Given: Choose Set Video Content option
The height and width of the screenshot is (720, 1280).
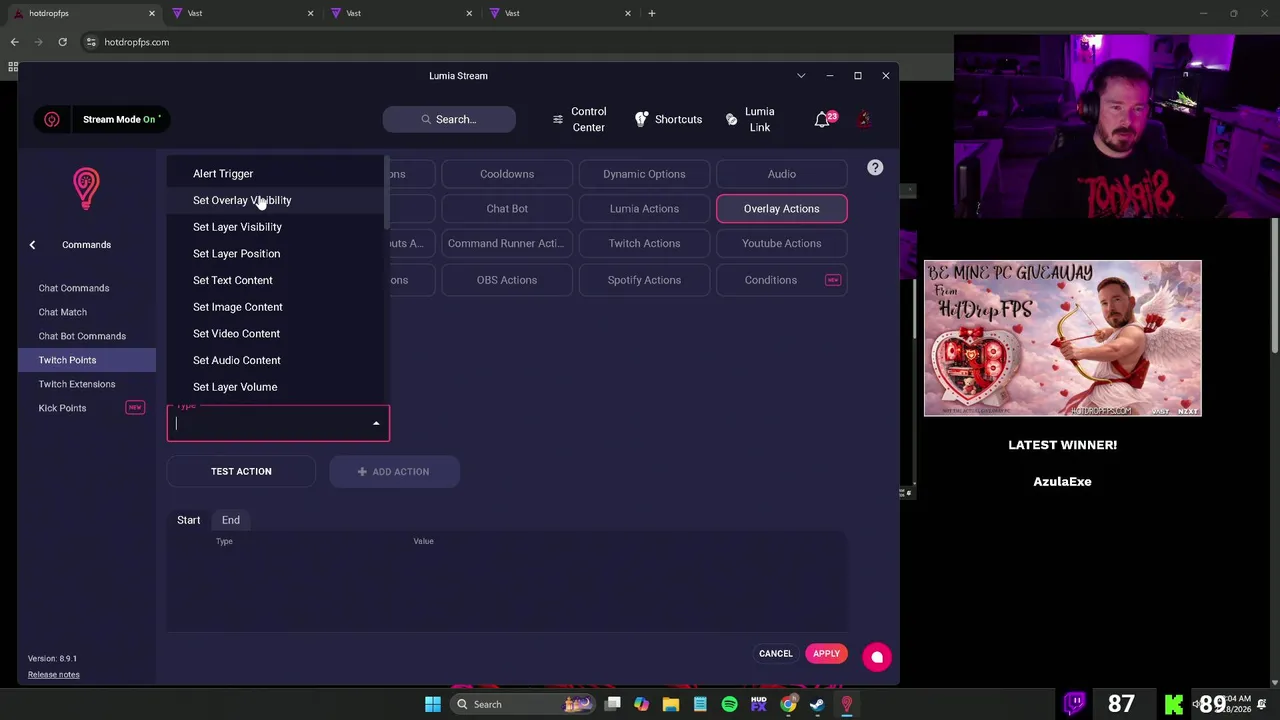Looking at the screenshot, I should coord(277,334).
